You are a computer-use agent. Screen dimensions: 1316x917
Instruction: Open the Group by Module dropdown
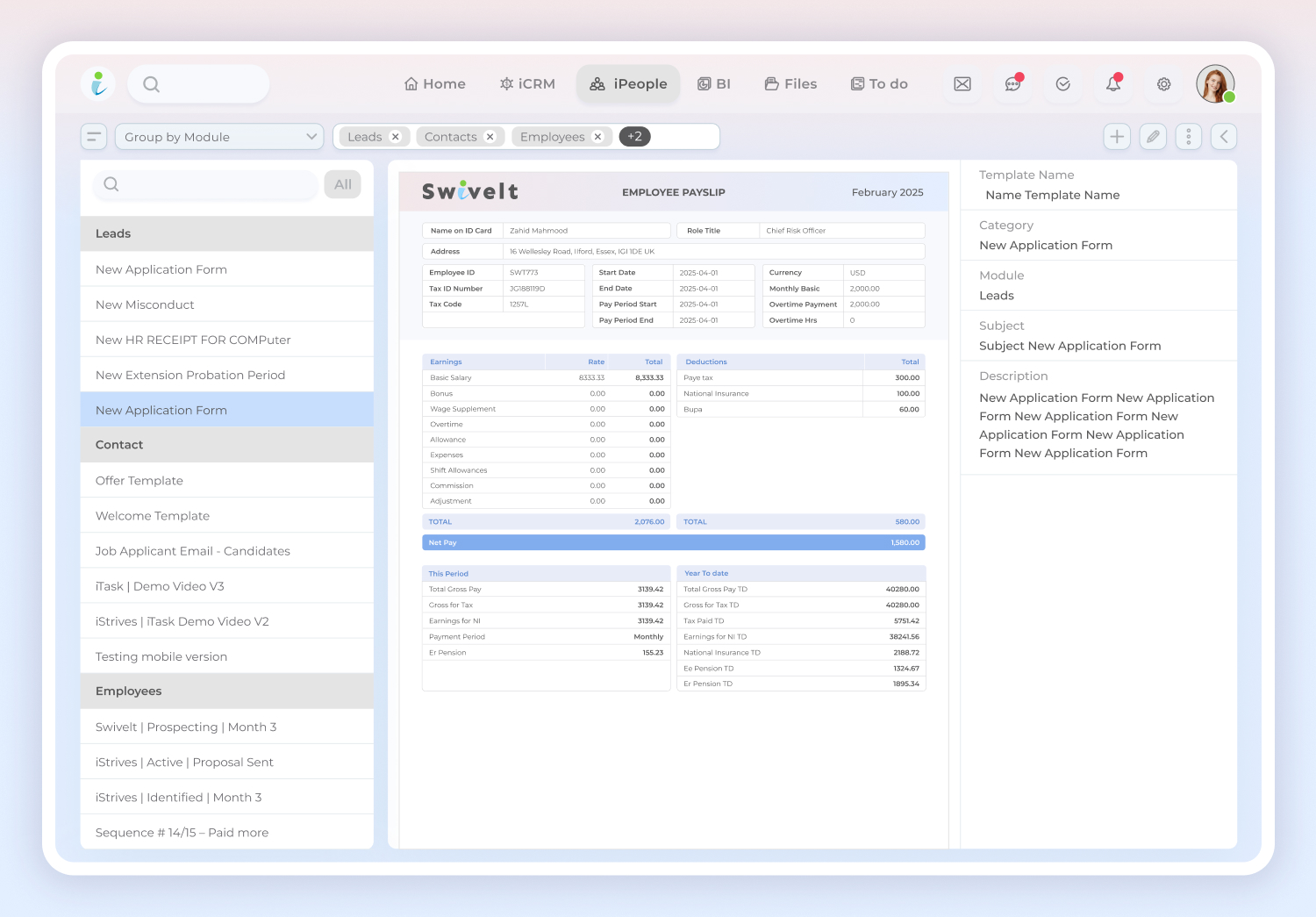point(219,137)
